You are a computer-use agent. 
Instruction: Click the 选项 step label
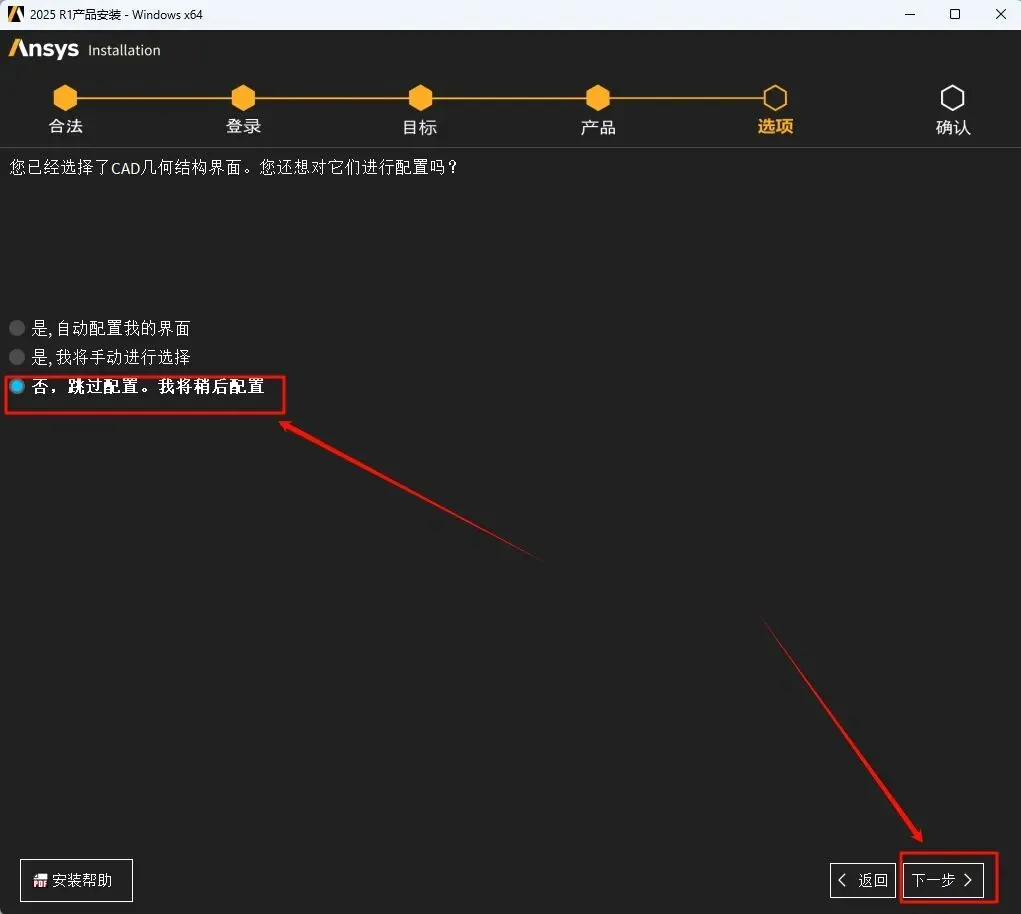coord(775,126)
